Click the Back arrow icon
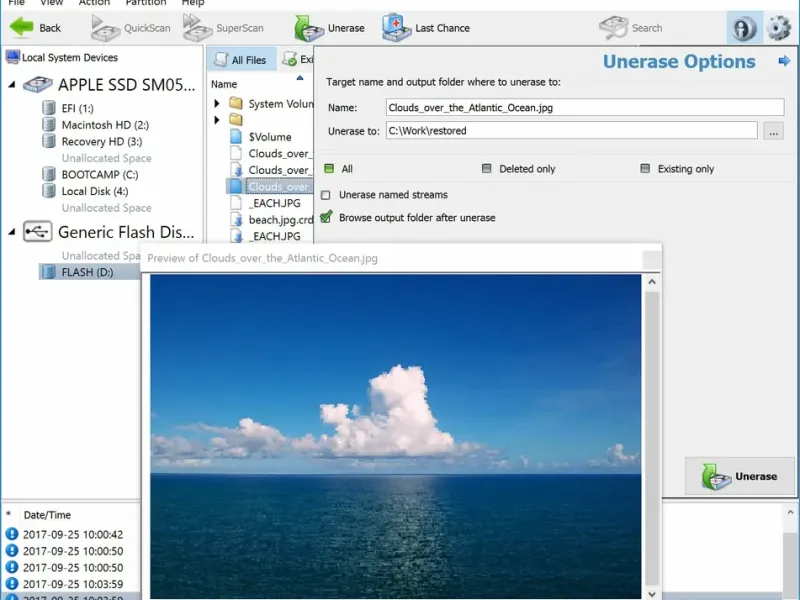Viewport: 800px width, 600px height. coord(22,27)
